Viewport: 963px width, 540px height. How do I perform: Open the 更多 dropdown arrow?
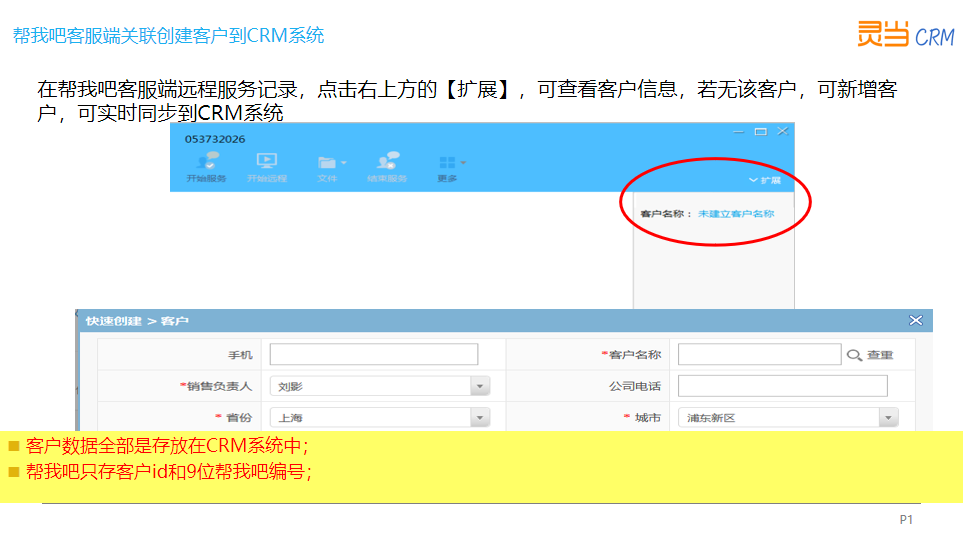pos(462,163)
